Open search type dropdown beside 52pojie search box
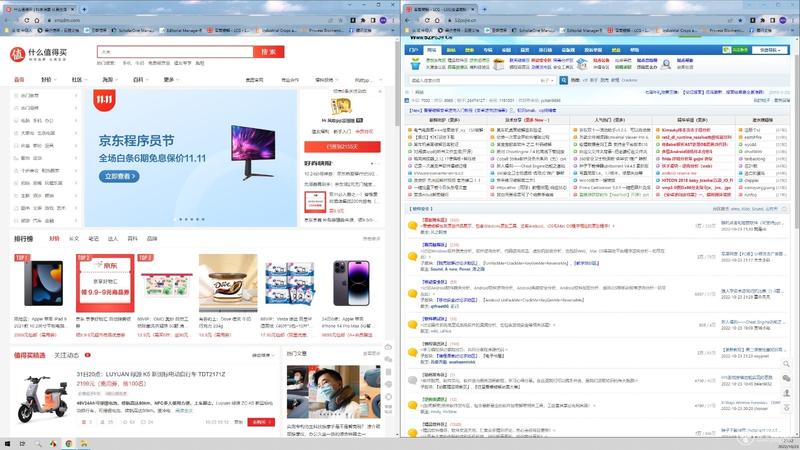Image resolution: width=800 pixels, height=450 pixels. point(547,80)
